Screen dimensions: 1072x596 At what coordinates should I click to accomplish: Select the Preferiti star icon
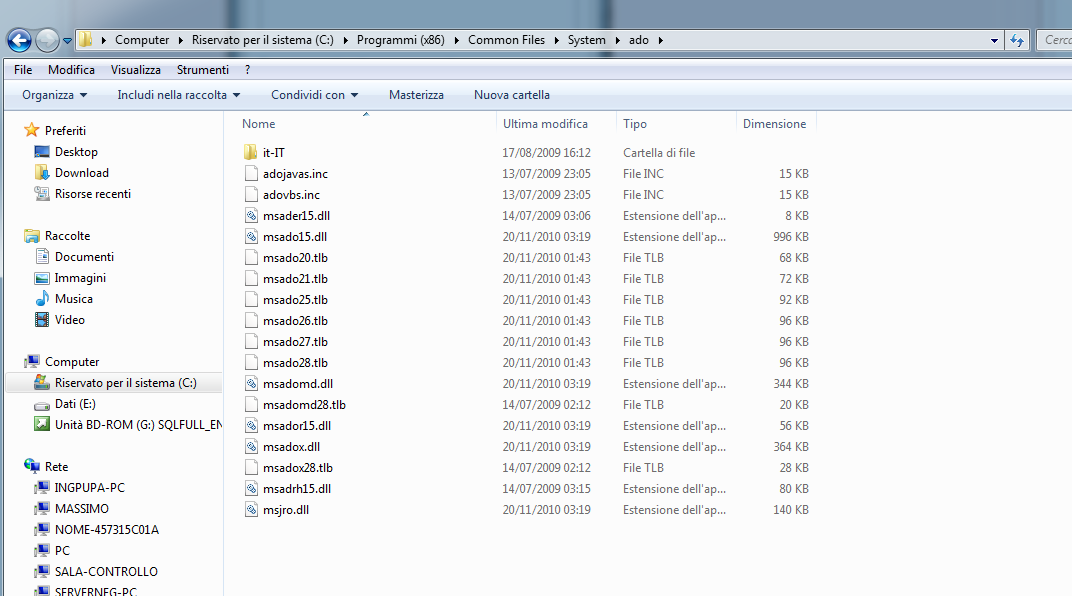[x=31, y=130]
